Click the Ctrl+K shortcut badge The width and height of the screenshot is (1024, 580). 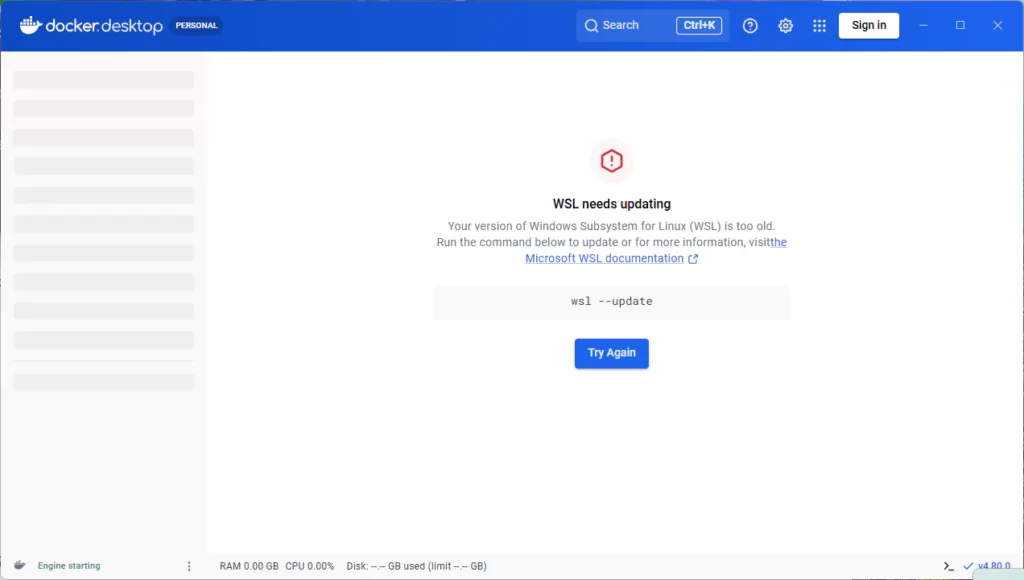[699, 25]
